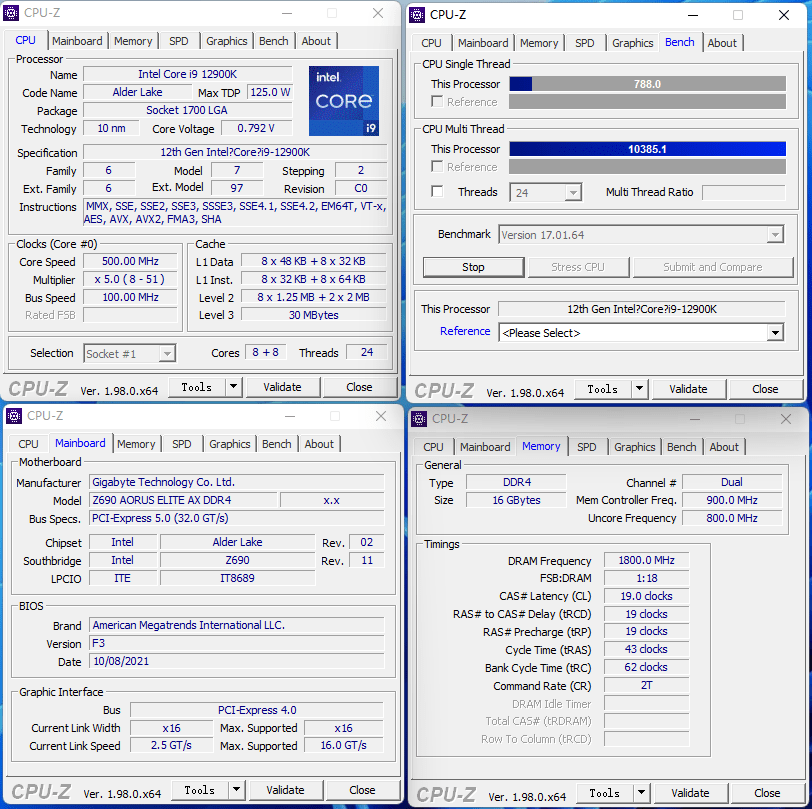Click Tools button in Bench window
This screenshot has height=809, width=812.
(602, 389)
